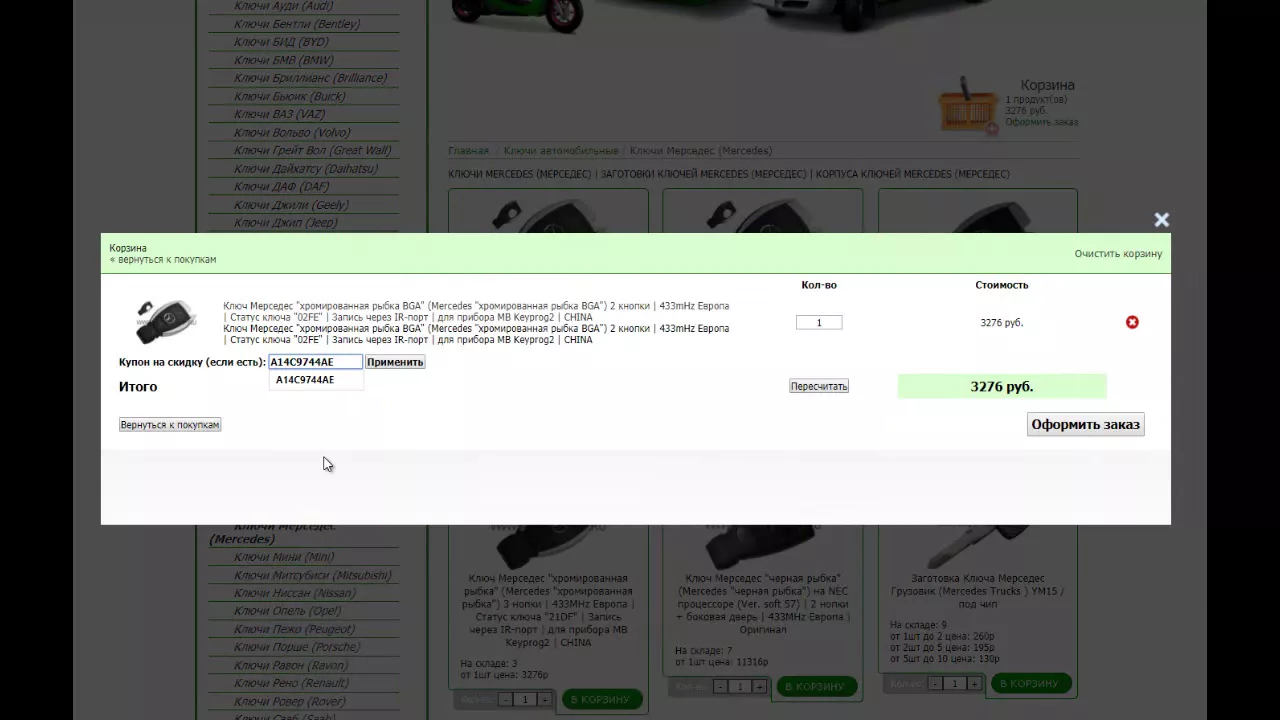Screen dimensions: 1280x720
Task: Open ЗАГОТОВКИ КЛЮЧЕЙ MERCEDES subcategory
Action: point(703,174)
